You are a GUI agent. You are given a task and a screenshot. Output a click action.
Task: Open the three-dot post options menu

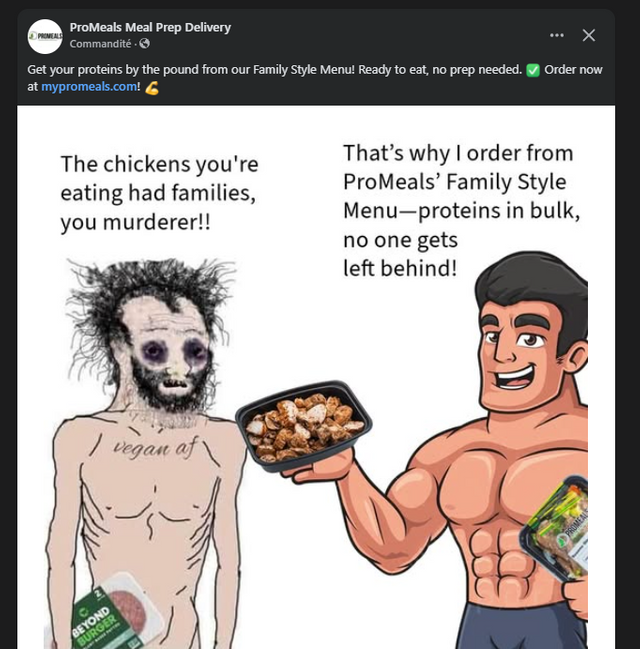(556, 35)
